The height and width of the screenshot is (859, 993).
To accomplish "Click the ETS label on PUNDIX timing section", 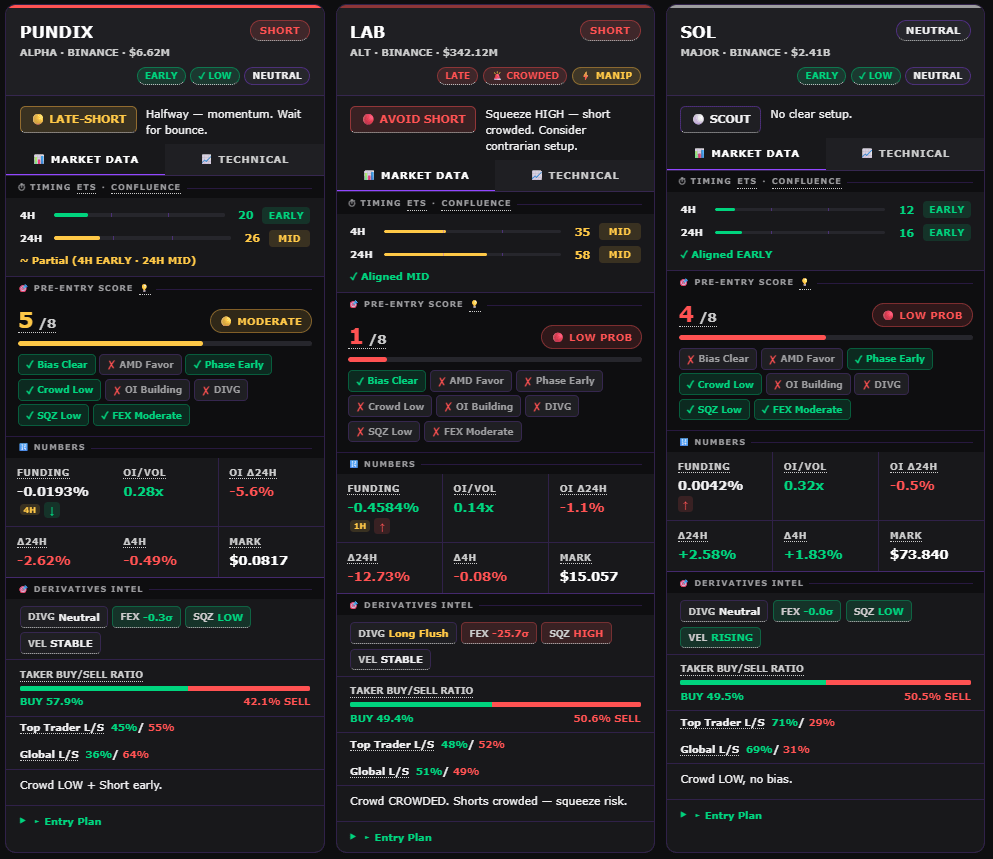I will [x=86, y=188].
